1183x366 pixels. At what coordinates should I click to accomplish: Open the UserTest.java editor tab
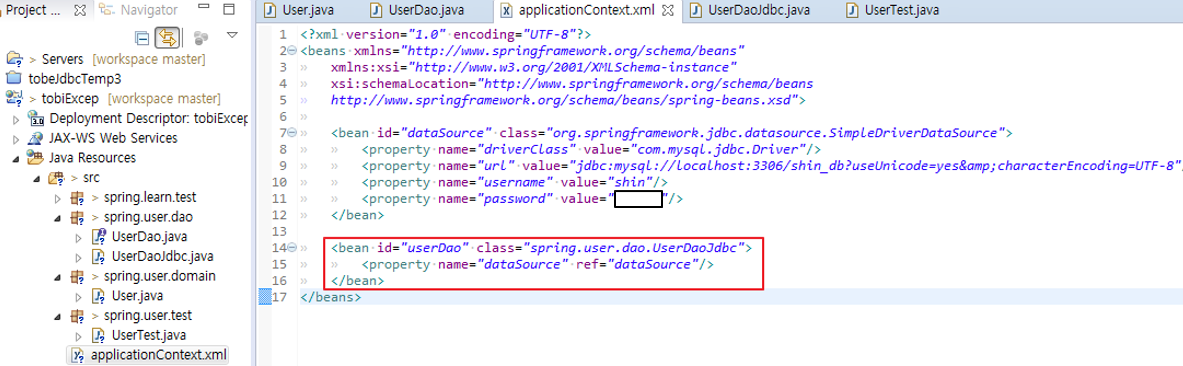click(x=892, y=11)
